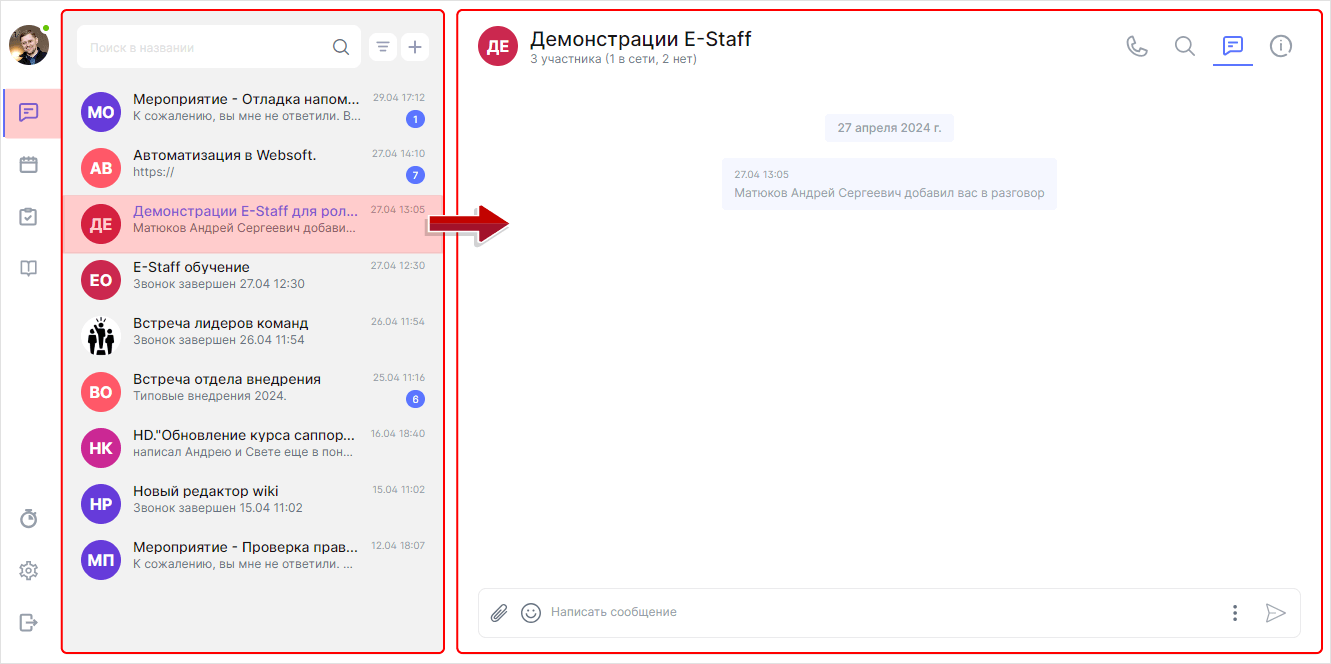Search messages inside the current chat

pos(1184,45)
